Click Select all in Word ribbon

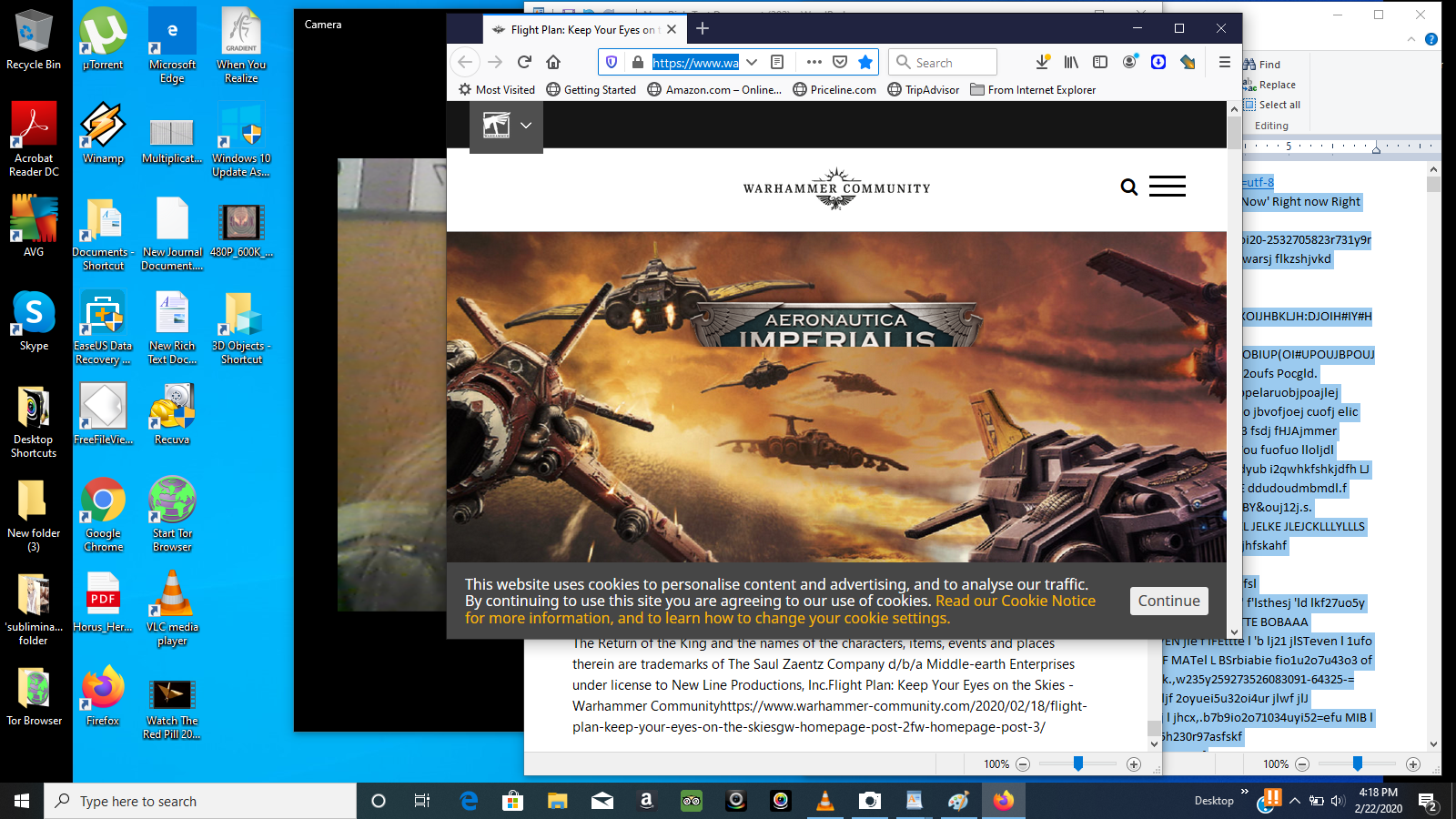pyautogui.click(x=1272, y=105)
